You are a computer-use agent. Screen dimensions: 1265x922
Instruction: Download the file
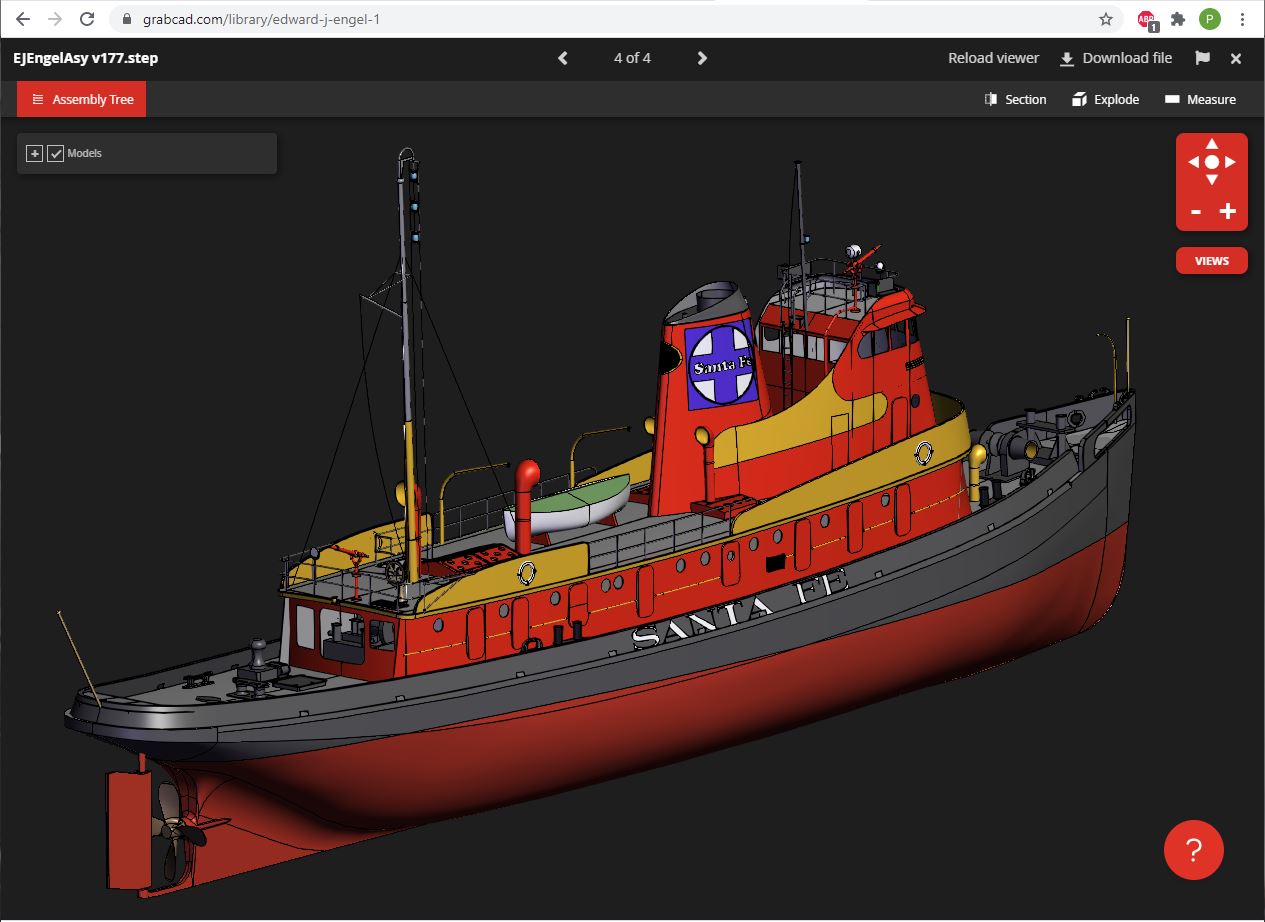coord(1115,58)
